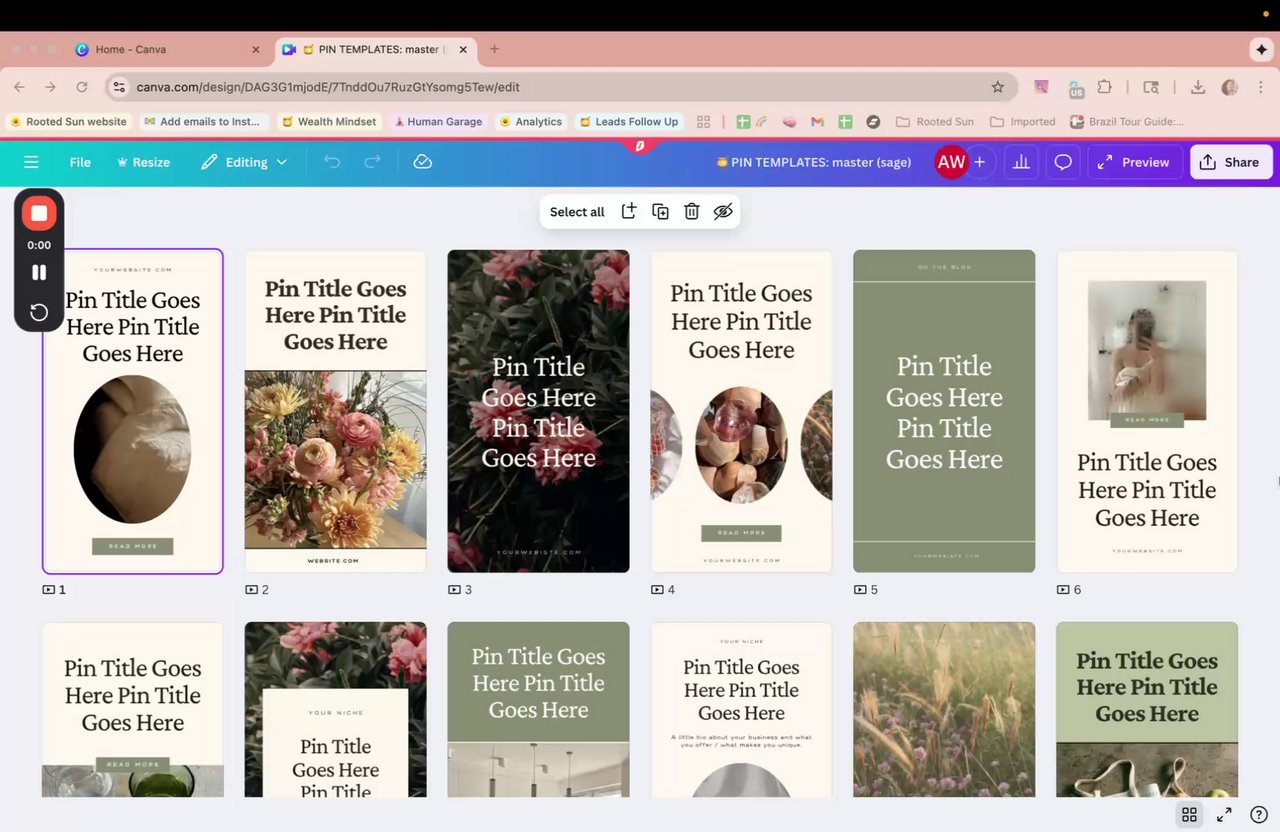Viewport: 1280px width, 832px height.
Task: Click Select all in the page toolbar
Action: pyautogui.click(x=577, y=212)
